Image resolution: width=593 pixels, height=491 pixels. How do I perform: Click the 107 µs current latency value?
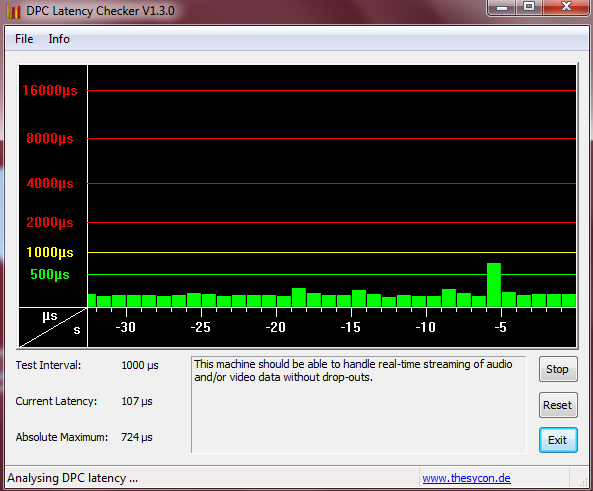[x=137, y=401]
